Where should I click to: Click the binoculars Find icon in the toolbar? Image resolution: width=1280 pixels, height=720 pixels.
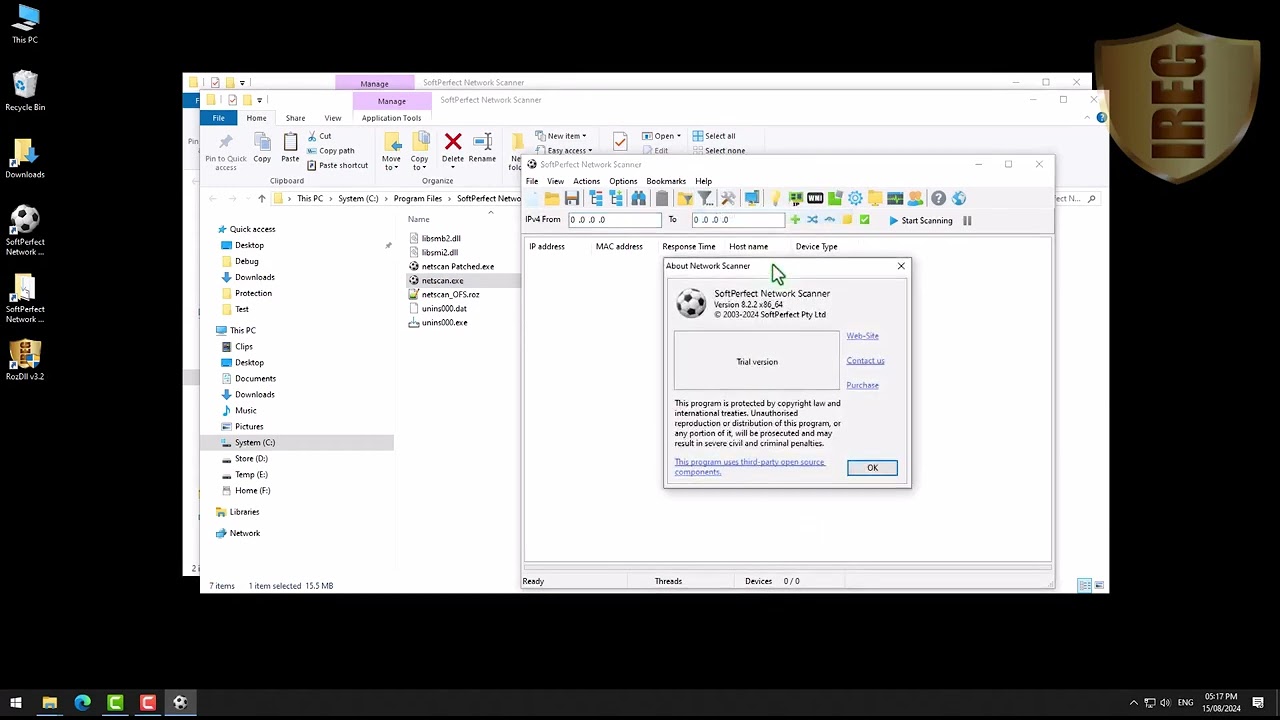(638, 198)
